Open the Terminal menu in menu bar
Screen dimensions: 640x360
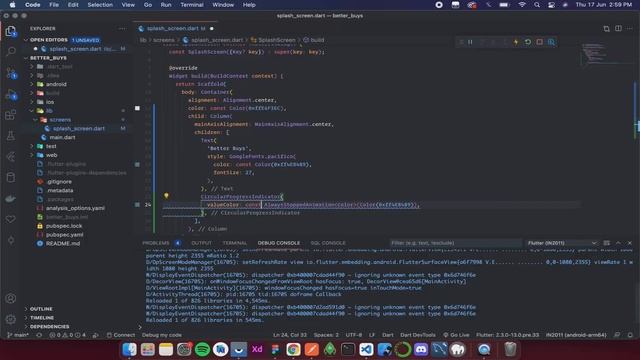tap(192, 5)
